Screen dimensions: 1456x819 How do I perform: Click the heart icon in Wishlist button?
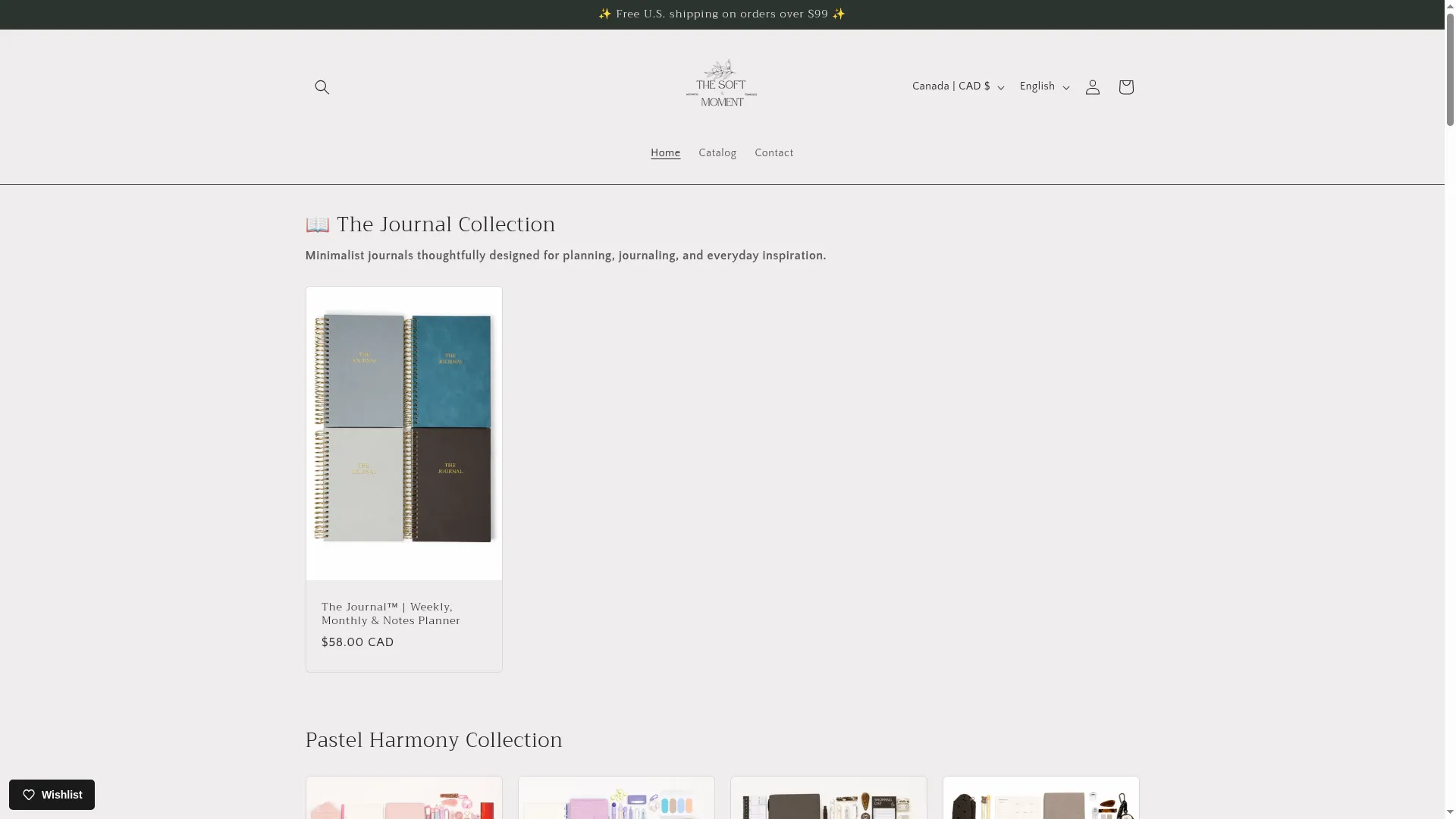coord(29,795)
